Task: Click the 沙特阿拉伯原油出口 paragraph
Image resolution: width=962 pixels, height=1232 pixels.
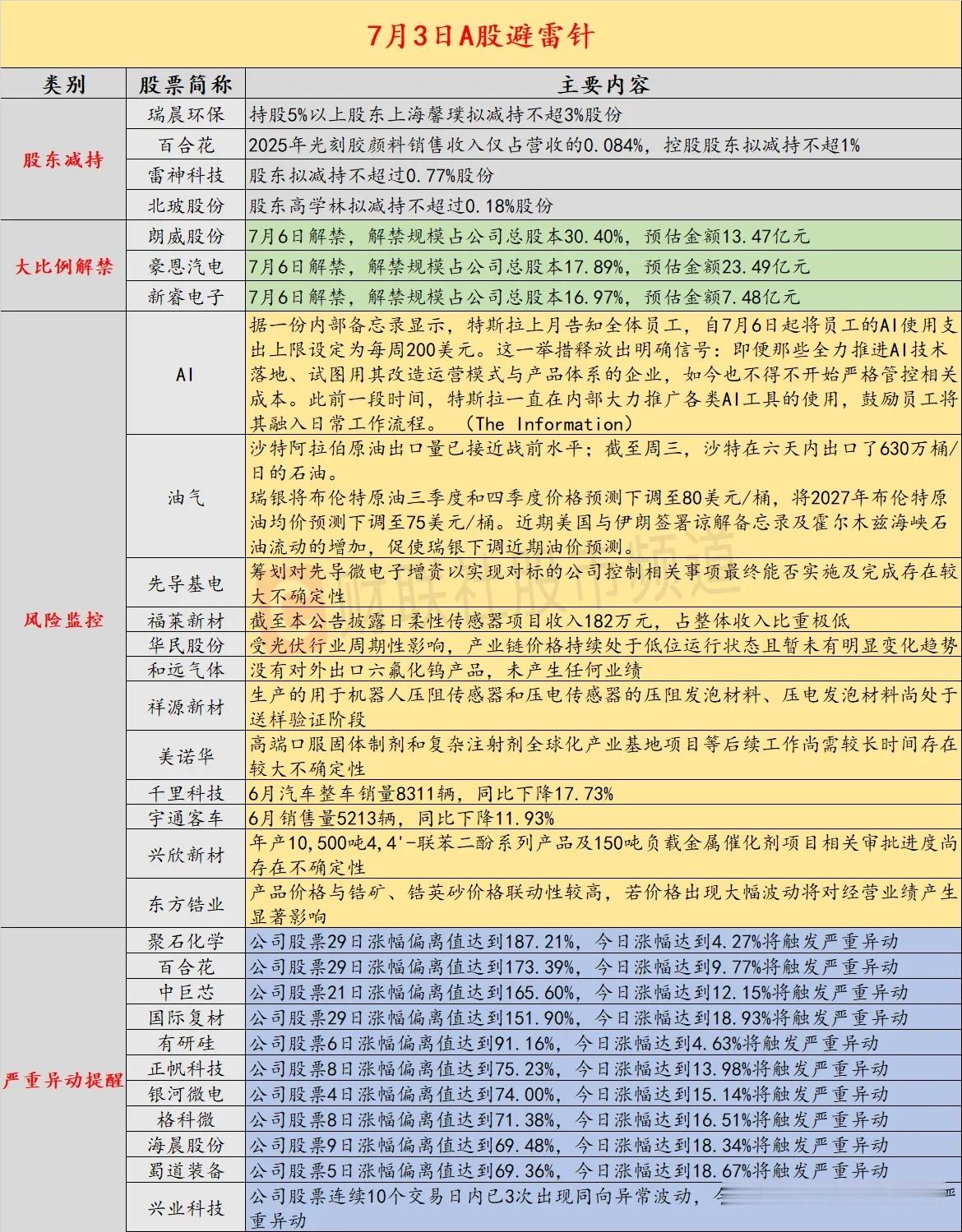Action: point(604,497)
